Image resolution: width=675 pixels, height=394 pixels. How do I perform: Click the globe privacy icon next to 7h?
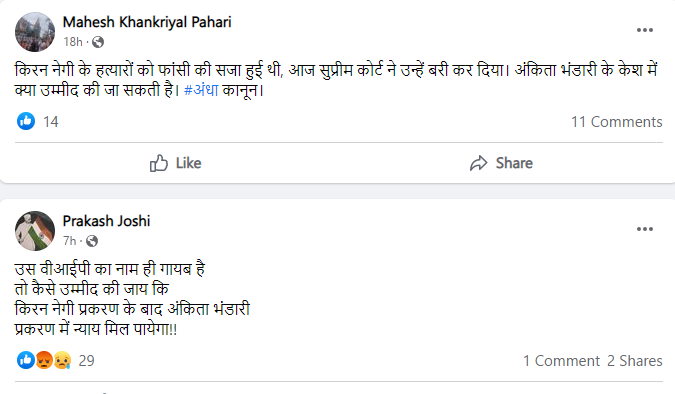pyautogui.click(x=92, y=241)
